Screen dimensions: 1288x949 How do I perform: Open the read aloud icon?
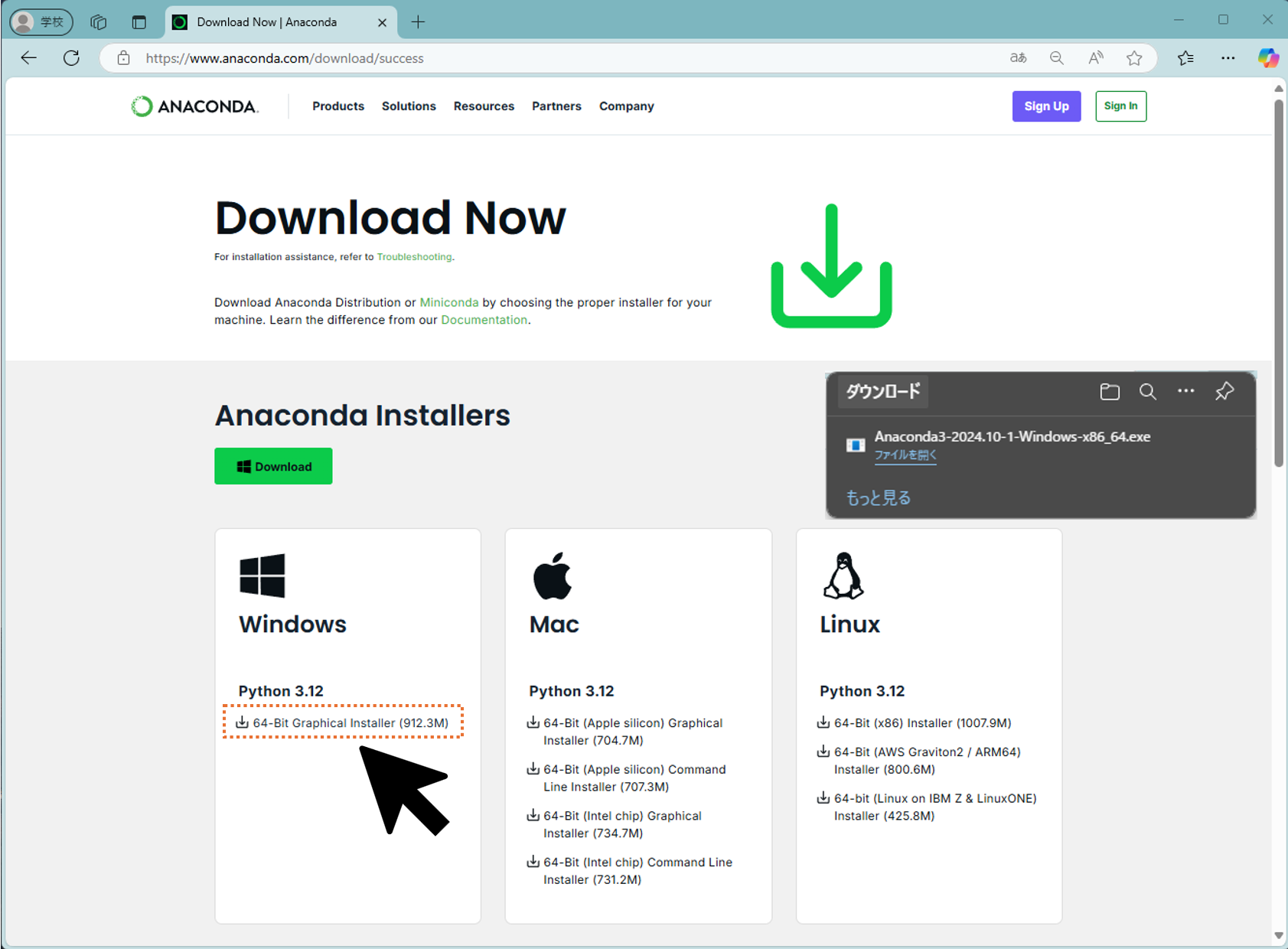pyautogui.click(x=1096, y=58)
